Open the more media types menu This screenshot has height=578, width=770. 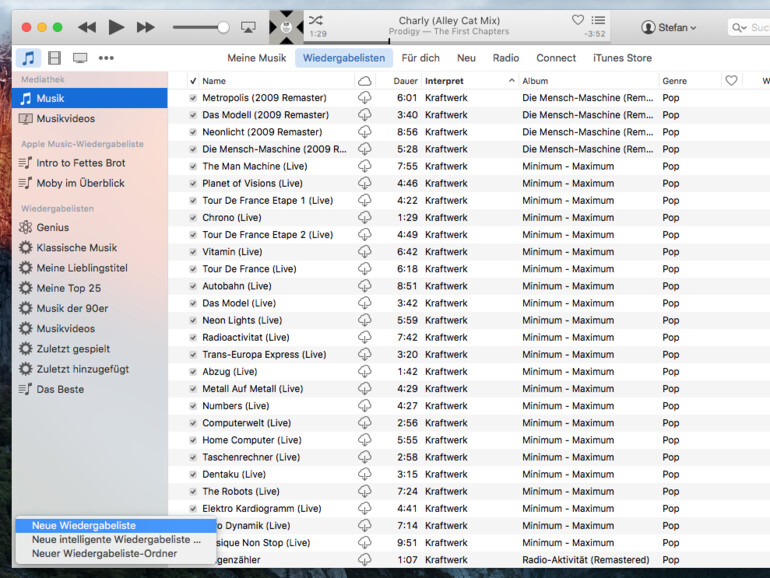click(x=106, y=58)
